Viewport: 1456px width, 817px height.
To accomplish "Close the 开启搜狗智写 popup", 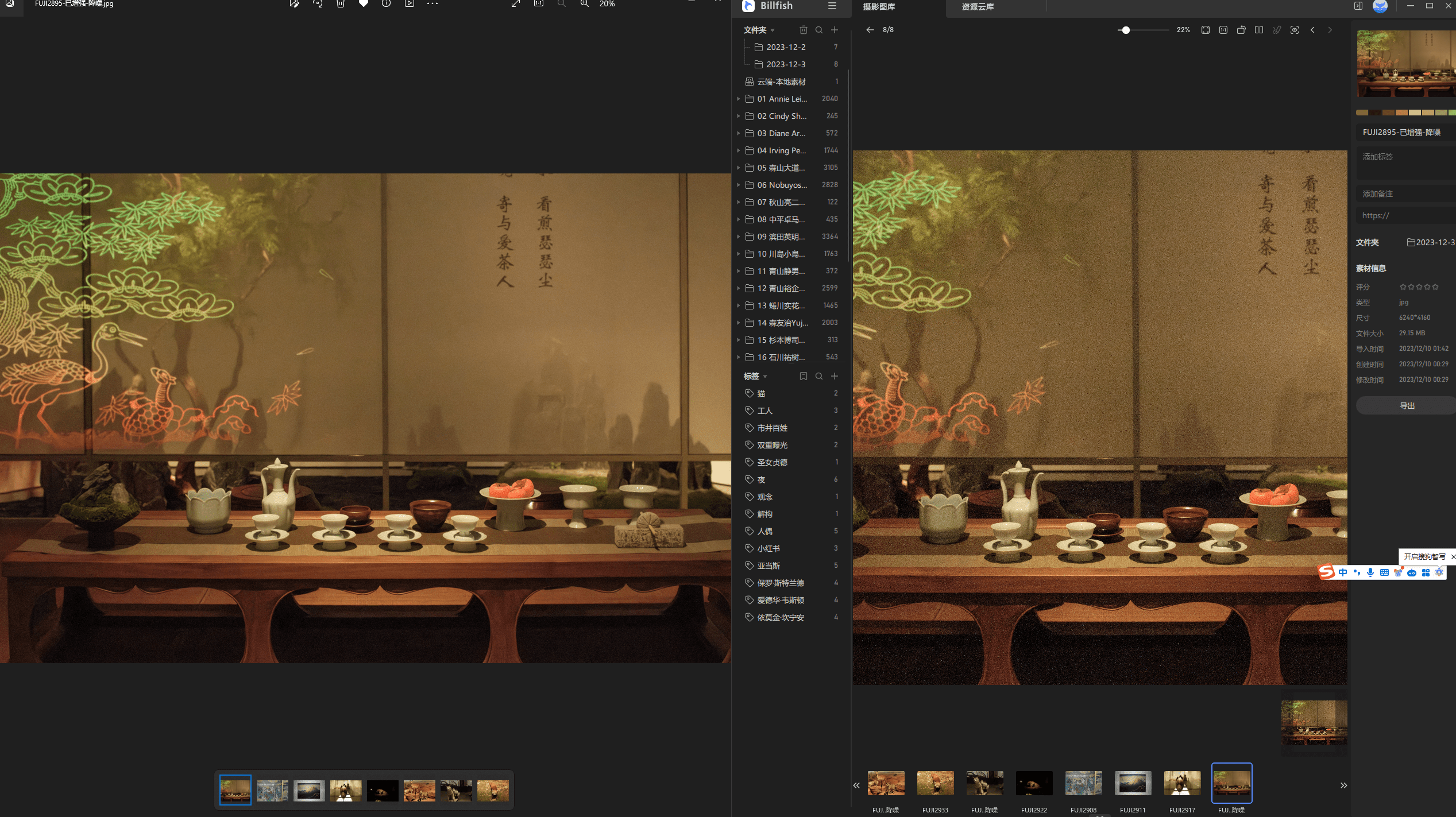I will (1453, 557).
